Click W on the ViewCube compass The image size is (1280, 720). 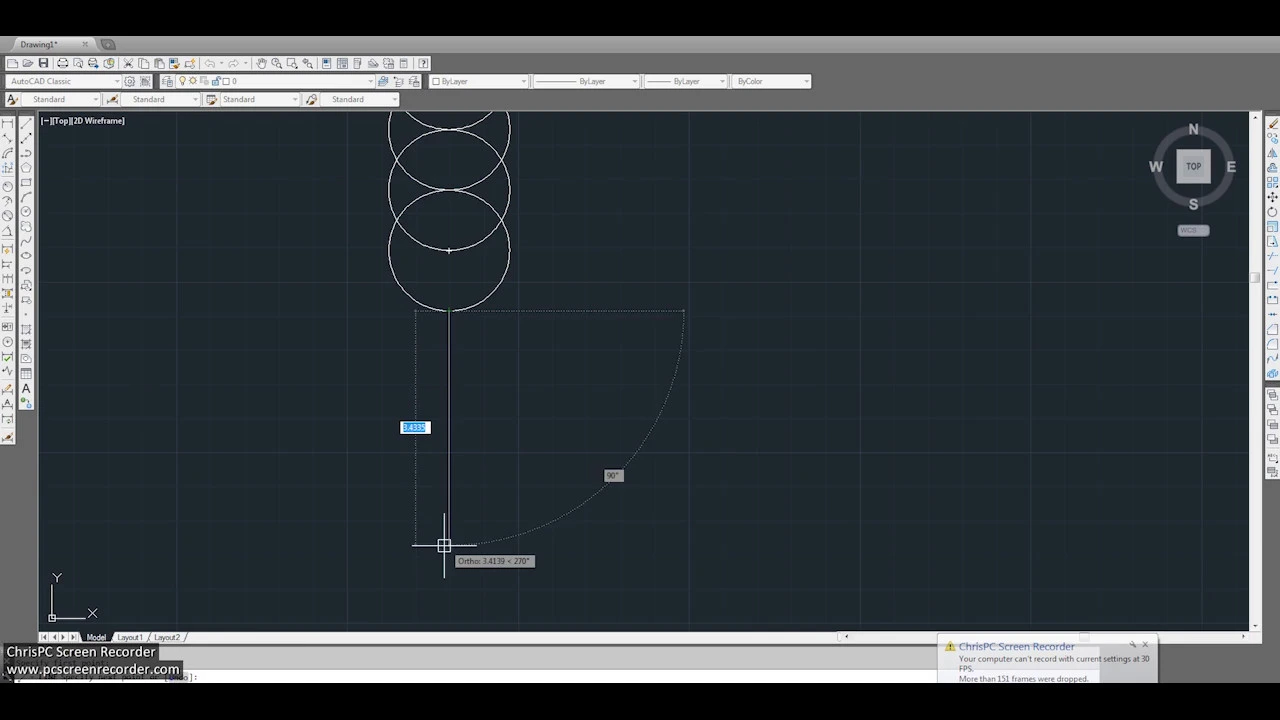pos(1156,167)
